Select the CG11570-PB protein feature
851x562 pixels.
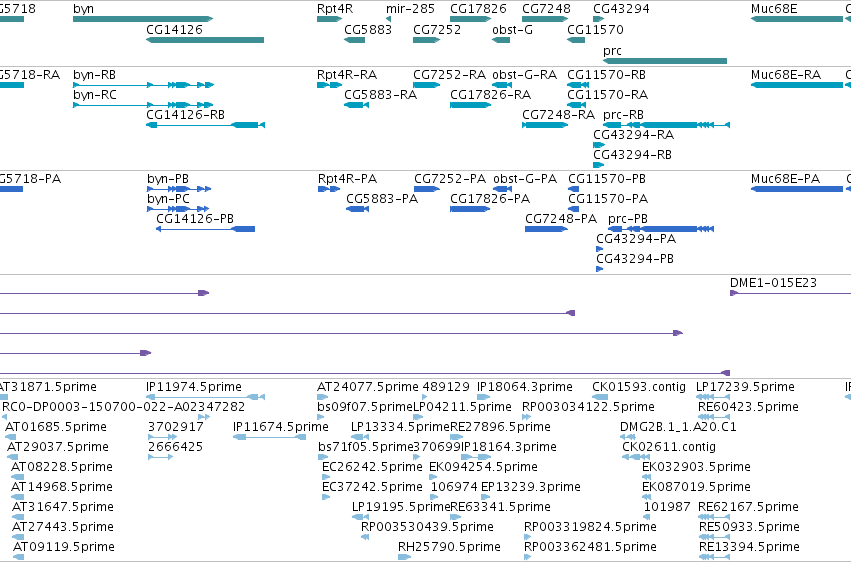click(x=574, y=189)
